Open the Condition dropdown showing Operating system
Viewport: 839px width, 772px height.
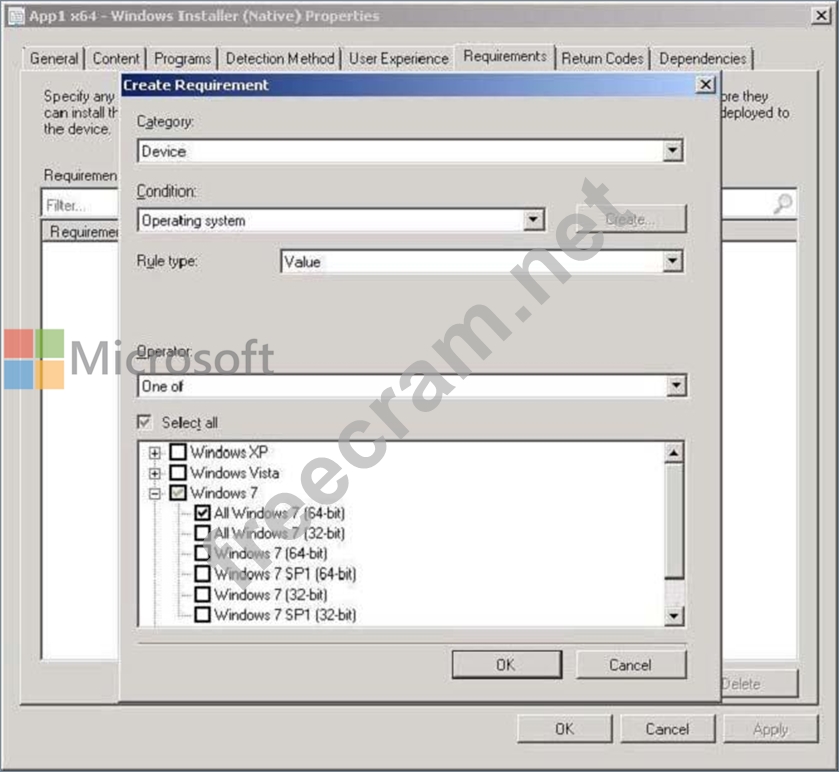533,220
